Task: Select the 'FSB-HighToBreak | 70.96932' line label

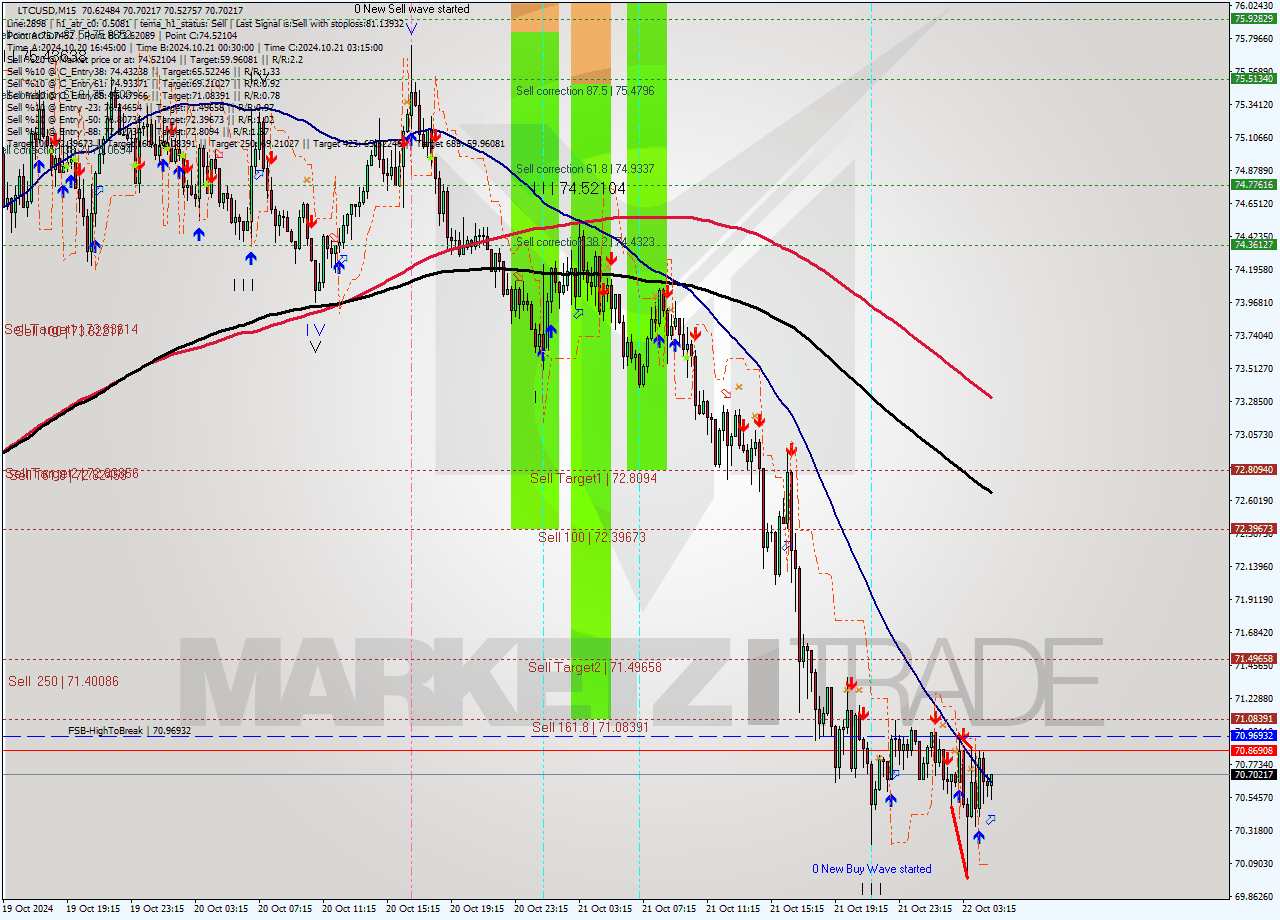Action: coord(129,731)
